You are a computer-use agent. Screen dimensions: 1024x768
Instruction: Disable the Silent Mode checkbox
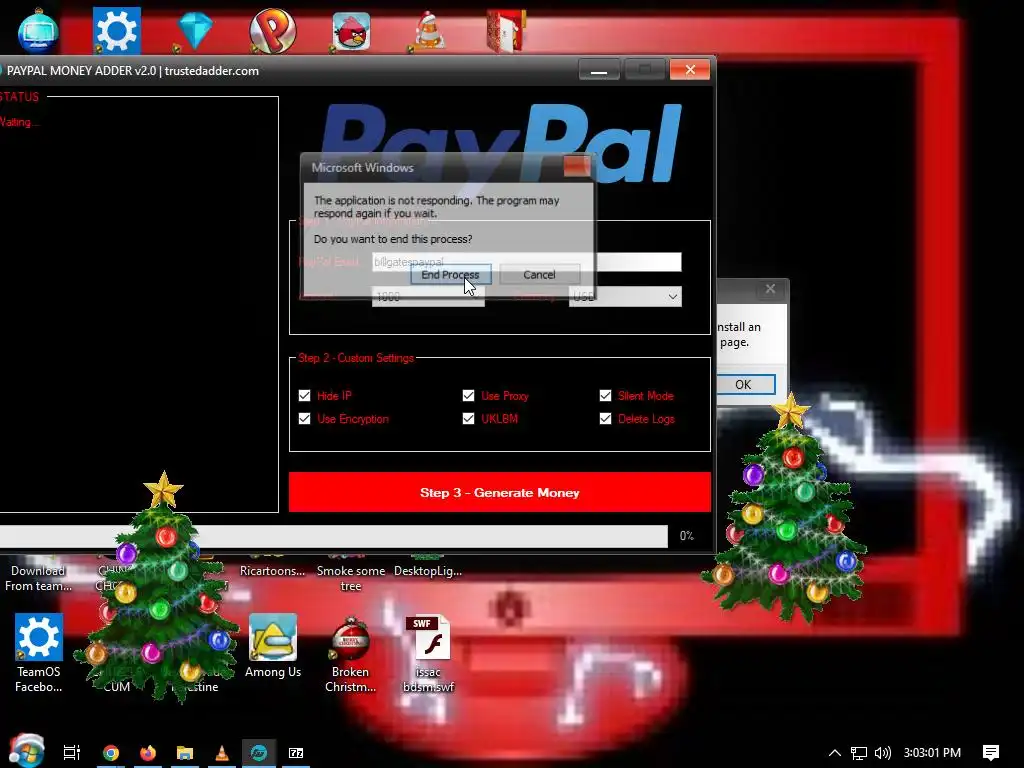click(605, 396)
